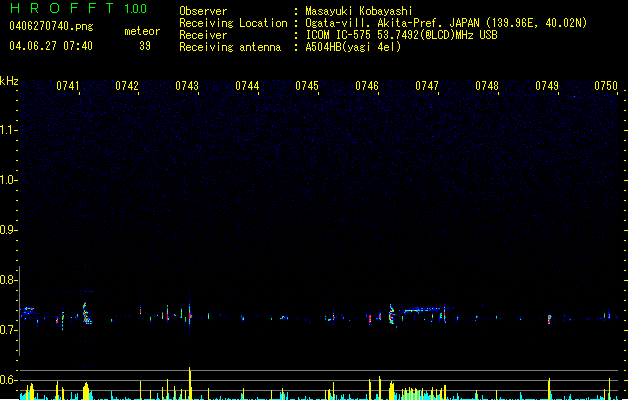Screen dimensions: 629x400
Task: Click the receiver line ICOM IC-575 53.7492
Action: [401, 35]
